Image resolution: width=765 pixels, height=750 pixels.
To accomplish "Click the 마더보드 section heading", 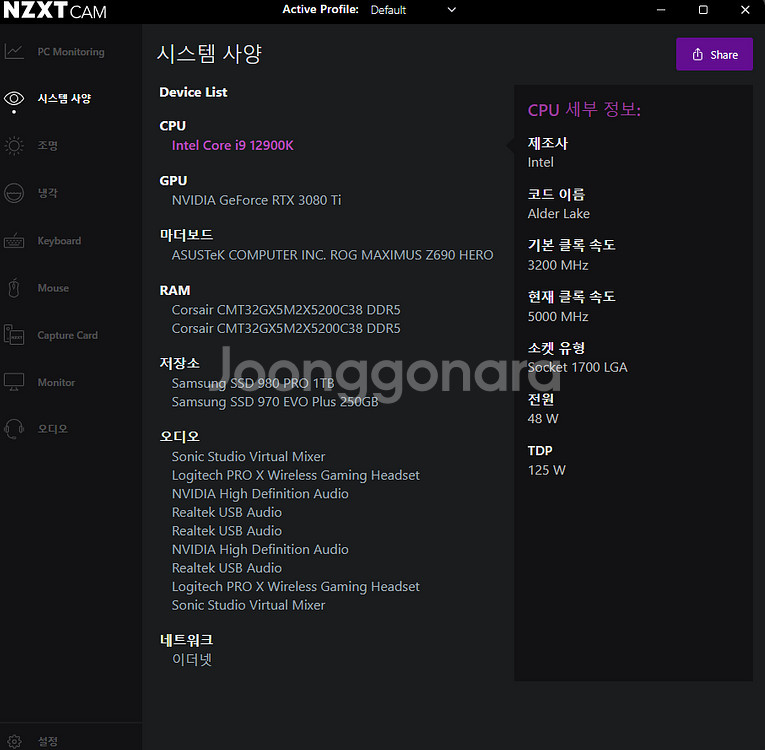I will click(186, 235).
